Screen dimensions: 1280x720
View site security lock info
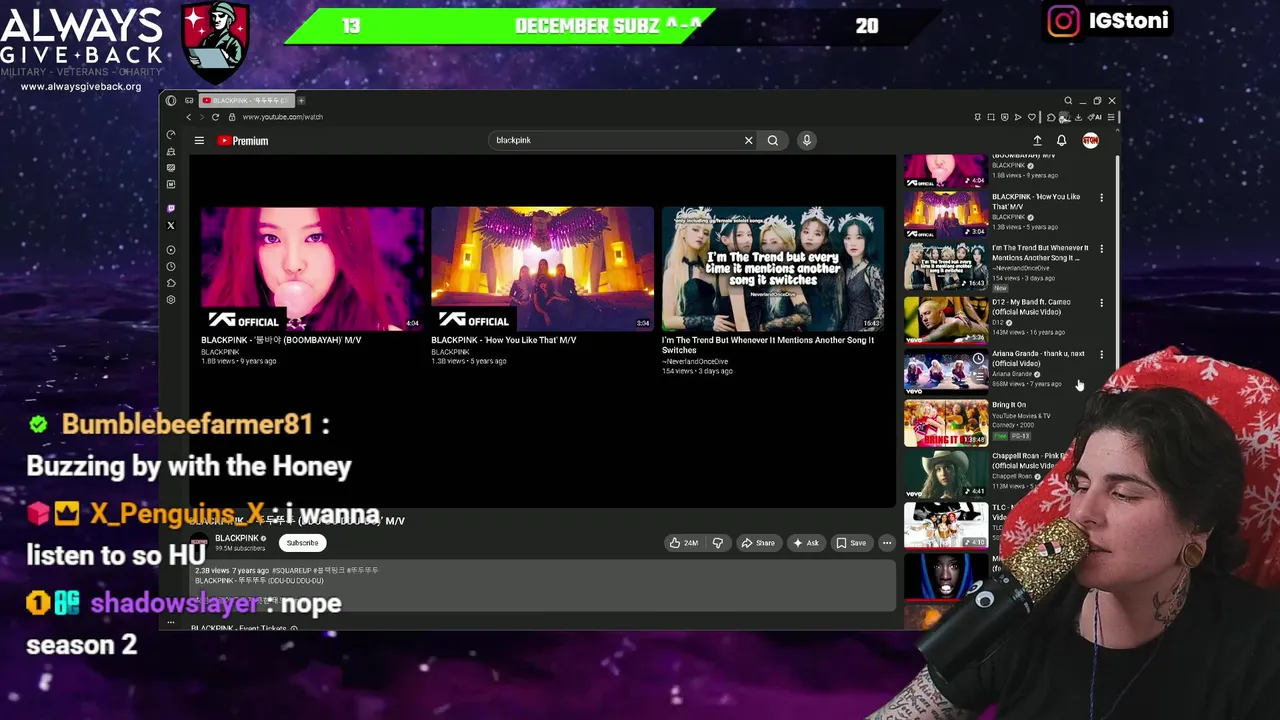coord(232,117)
